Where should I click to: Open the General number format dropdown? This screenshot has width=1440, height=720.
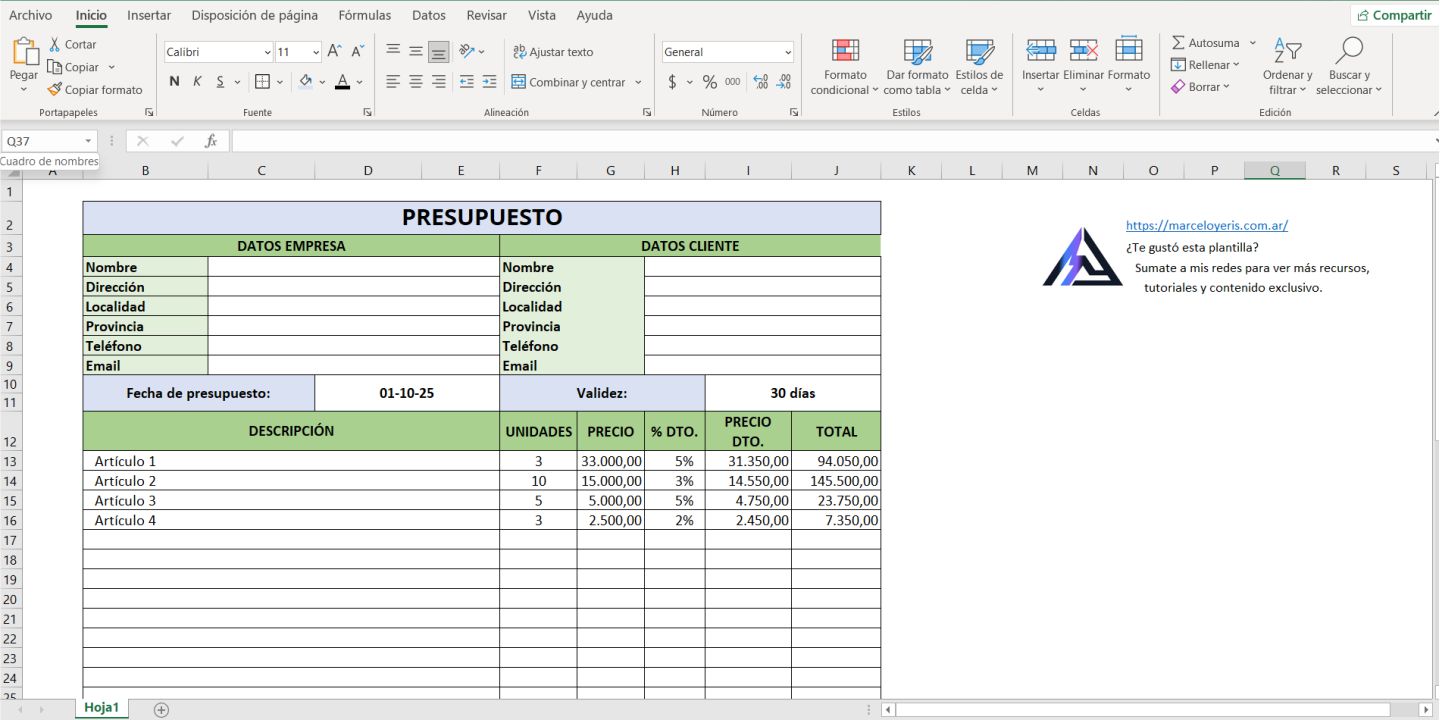[x=787, y=52]
